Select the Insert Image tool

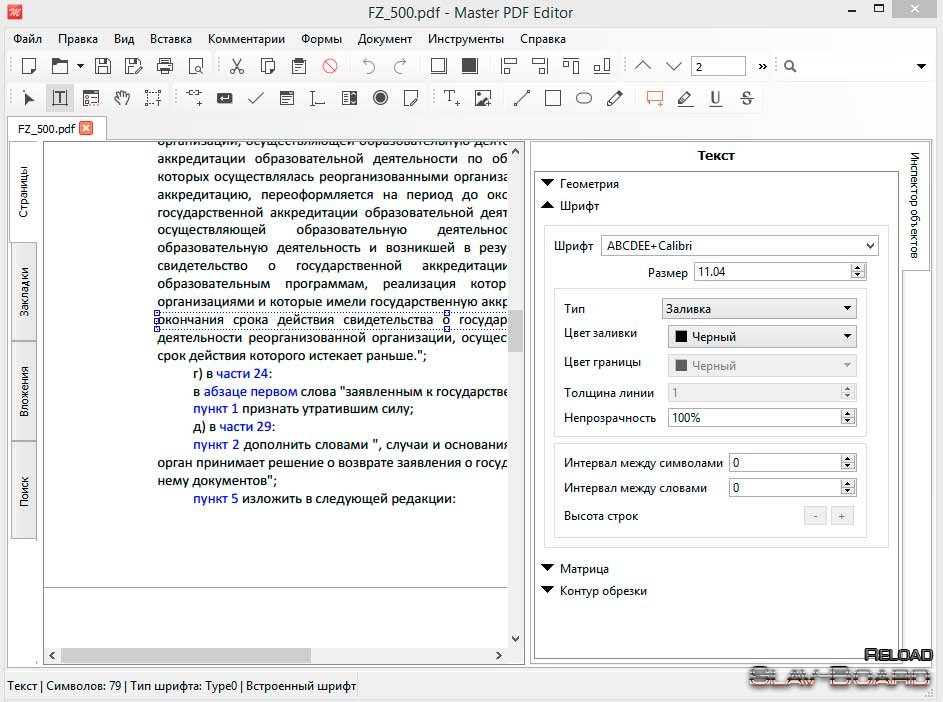[x=482, y=98]
